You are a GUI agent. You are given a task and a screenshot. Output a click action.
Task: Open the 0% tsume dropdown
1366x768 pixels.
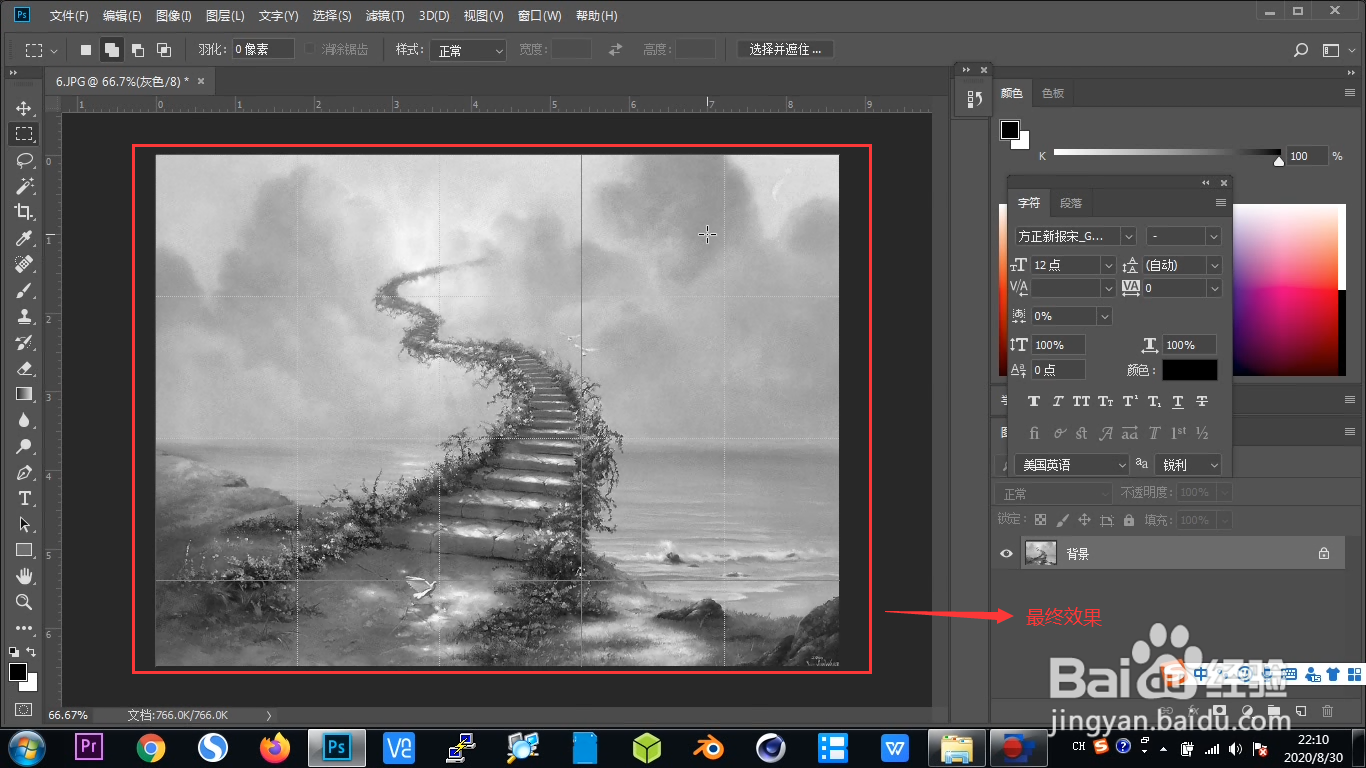1072,316
